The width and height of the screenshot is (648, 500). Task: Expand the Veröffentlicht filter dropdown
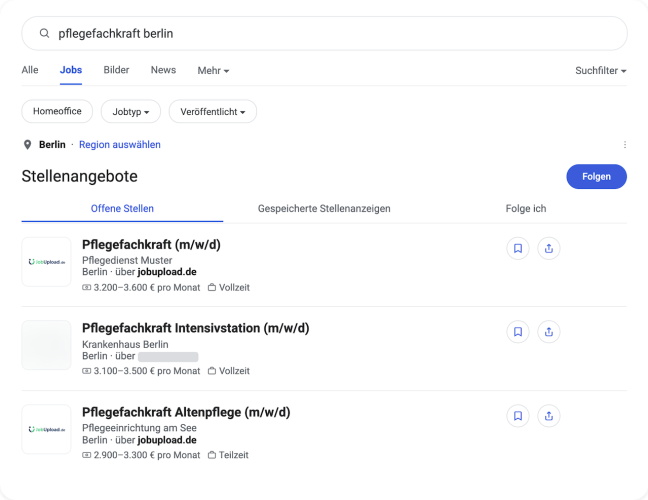pyautogui.click(x=213, y=111)
